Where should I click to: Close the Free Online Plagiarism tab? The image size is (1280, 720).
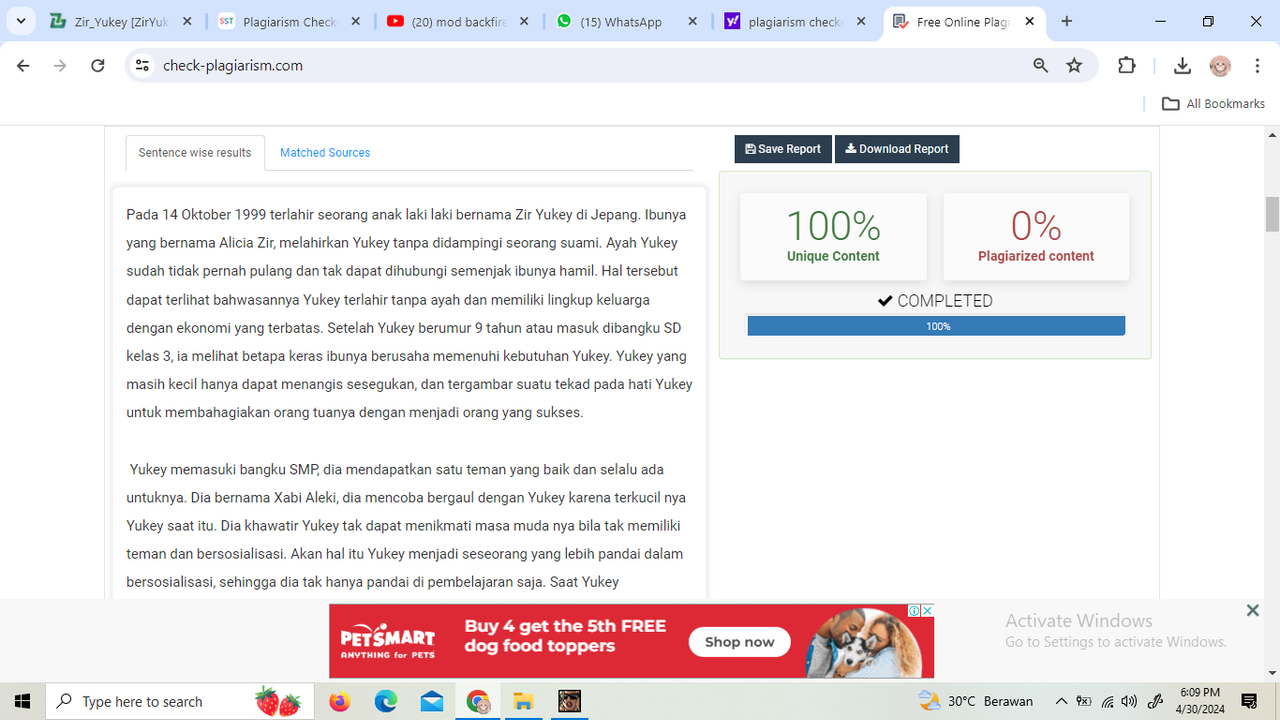tap(1030, 21)
